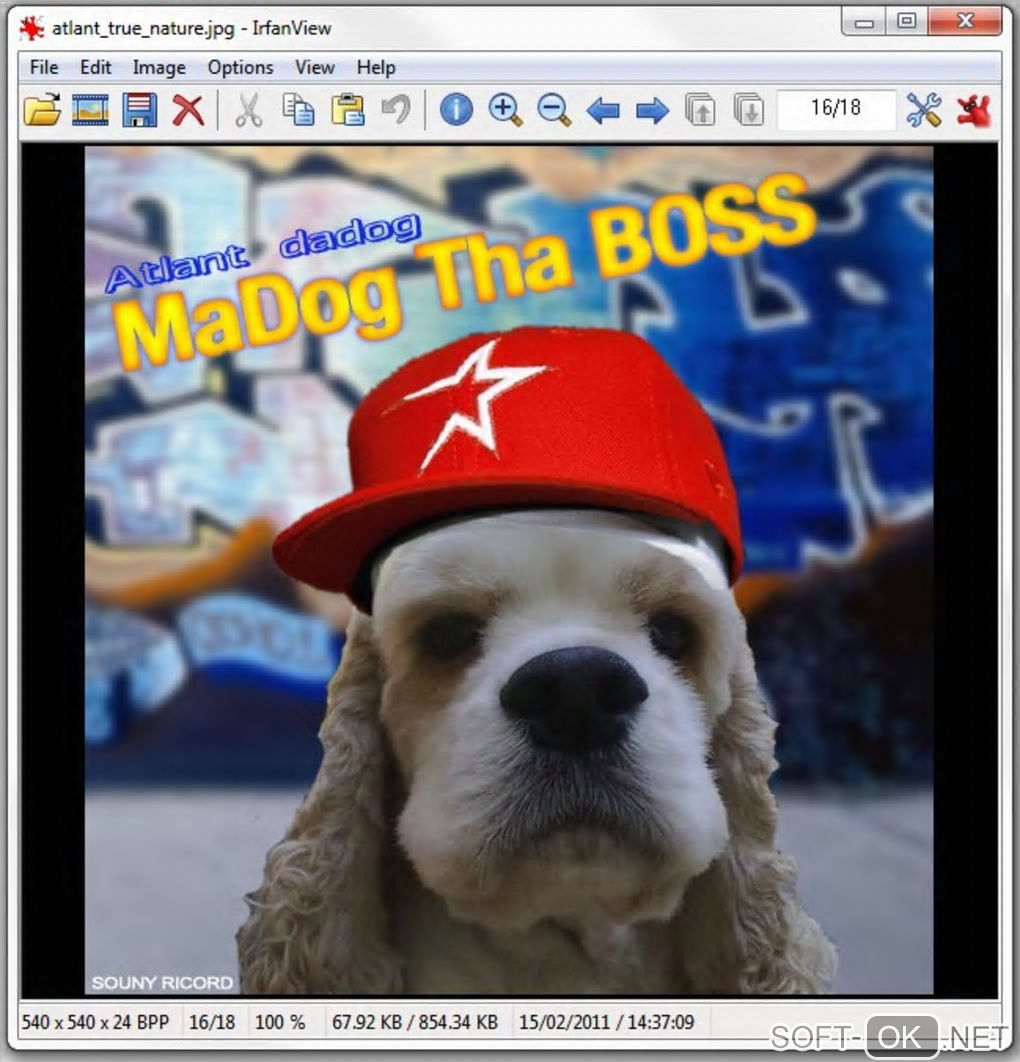Click Zoom In magnifier icon
This screenshot has height=1062, width=1020.
pyautogui.click(x=505, y=110)
